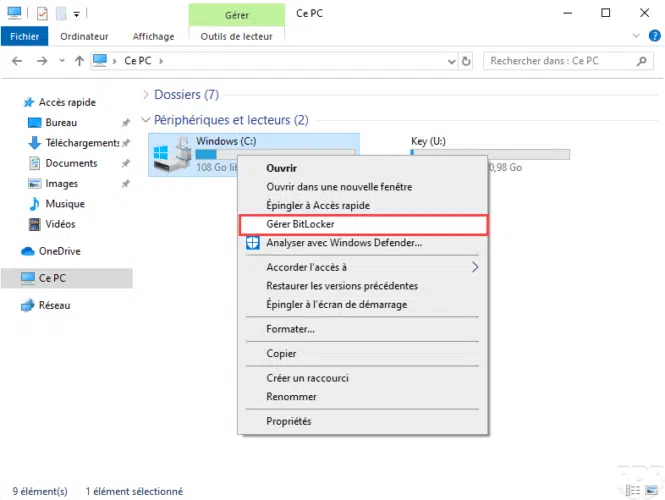Open Bureau in the sidebar
Image resolution: width=665 pixels, height=500 pixels.
61,123
